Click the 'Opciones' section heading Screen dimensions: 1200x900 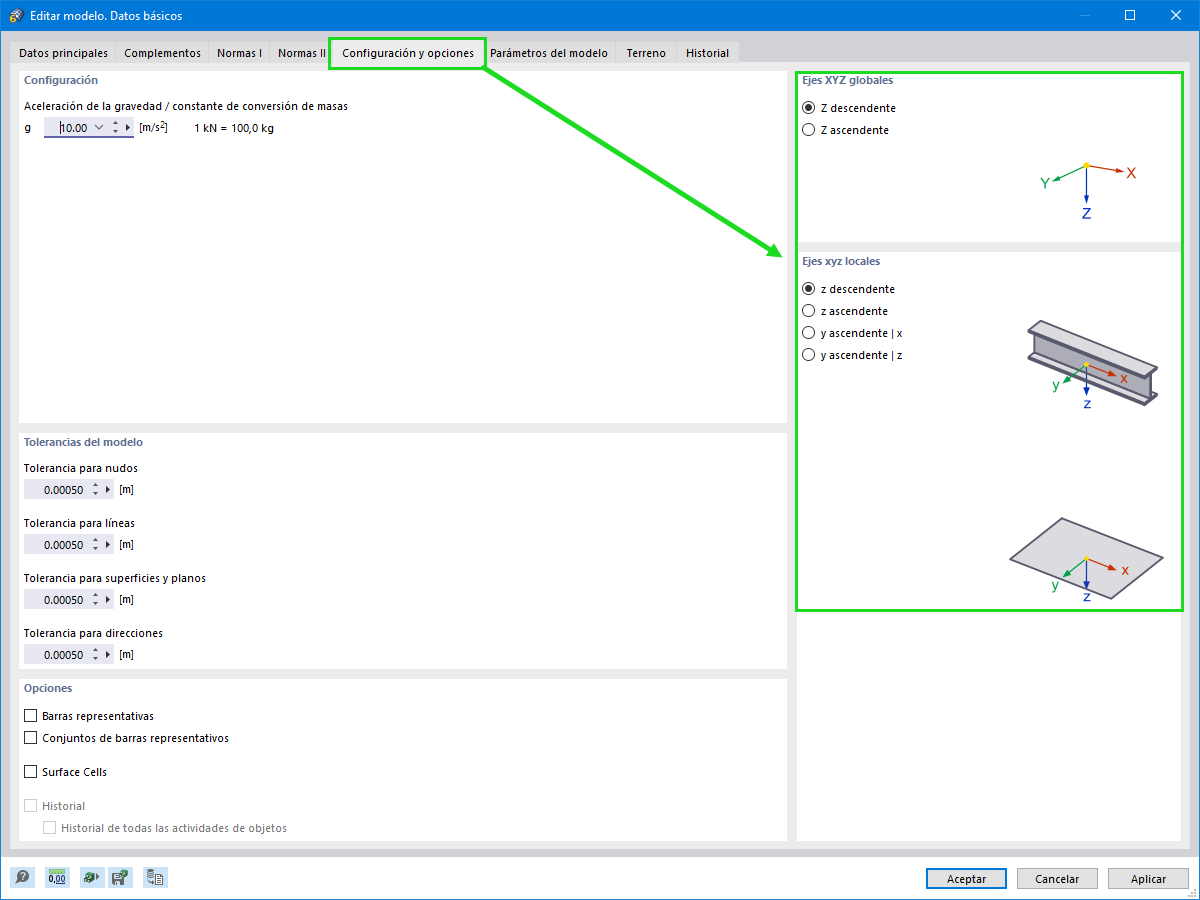(x=48, y=688)
